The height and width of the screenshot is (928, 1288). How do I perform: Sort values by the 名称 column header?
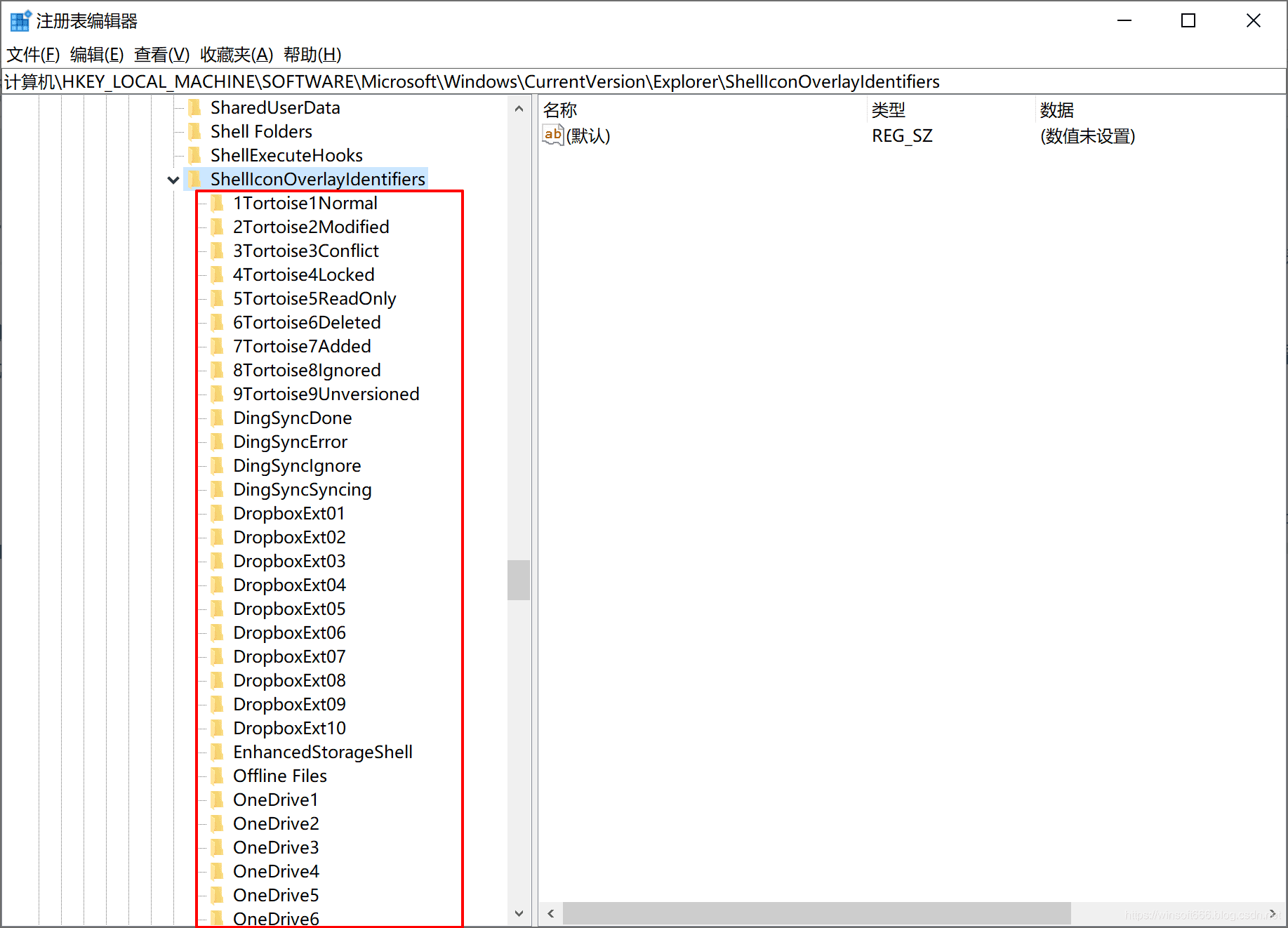click(560, 110)
